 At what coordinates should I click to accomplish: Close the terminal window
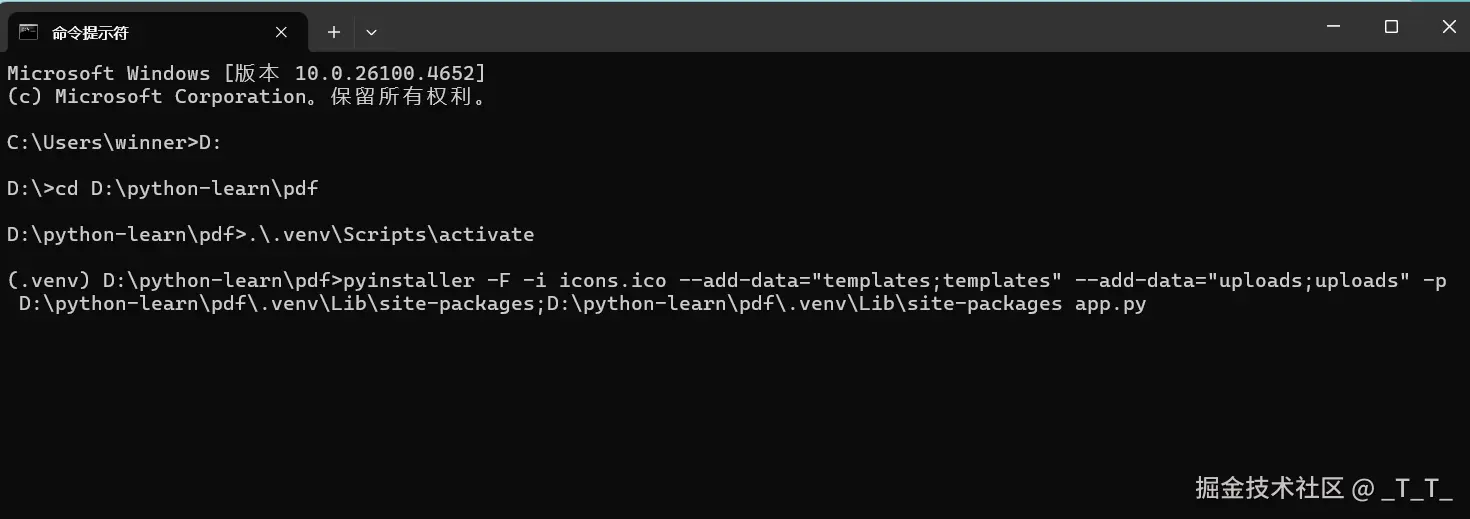coord(1449,27)
